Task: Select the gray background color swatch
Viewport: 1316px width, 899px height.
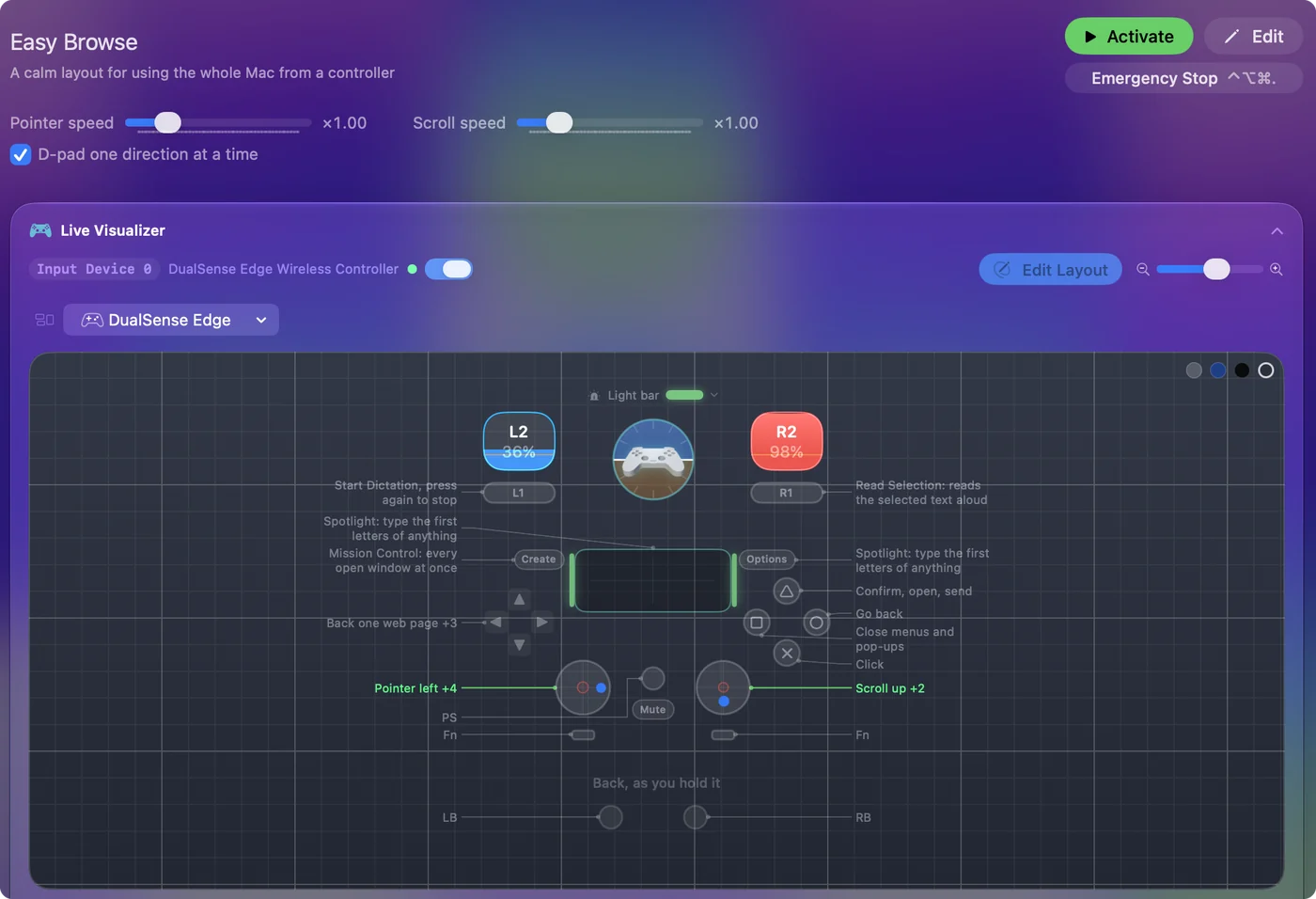Action: 1194,371
